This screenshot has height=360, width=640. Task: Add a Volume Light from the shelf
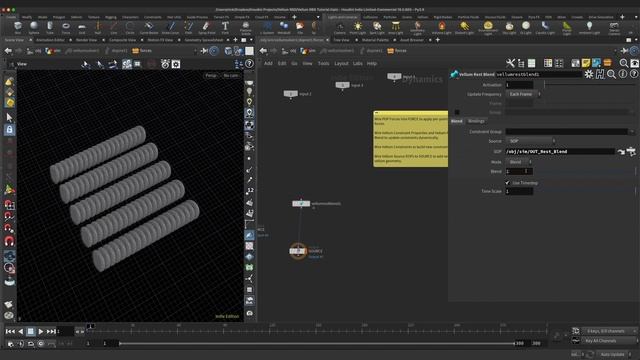(x=442, y=28)
